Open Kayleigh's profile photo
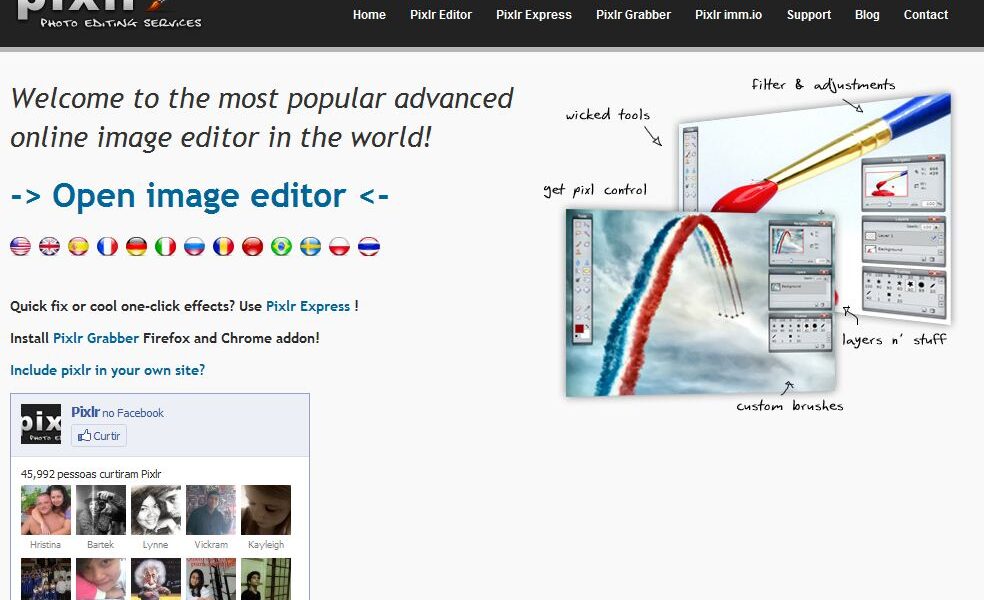Screen dimensions: 984x600 pyautogui.click(x=266, y=510)
